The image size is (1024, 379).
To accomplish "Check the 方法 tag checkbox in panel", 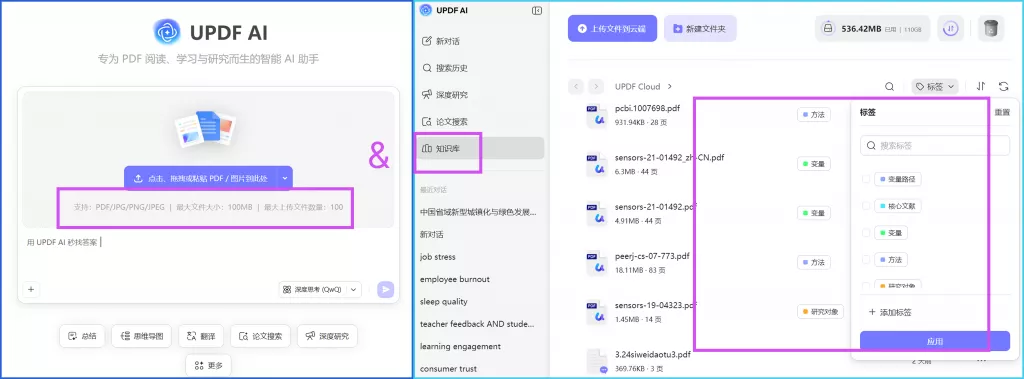I will tap(866, 259).
